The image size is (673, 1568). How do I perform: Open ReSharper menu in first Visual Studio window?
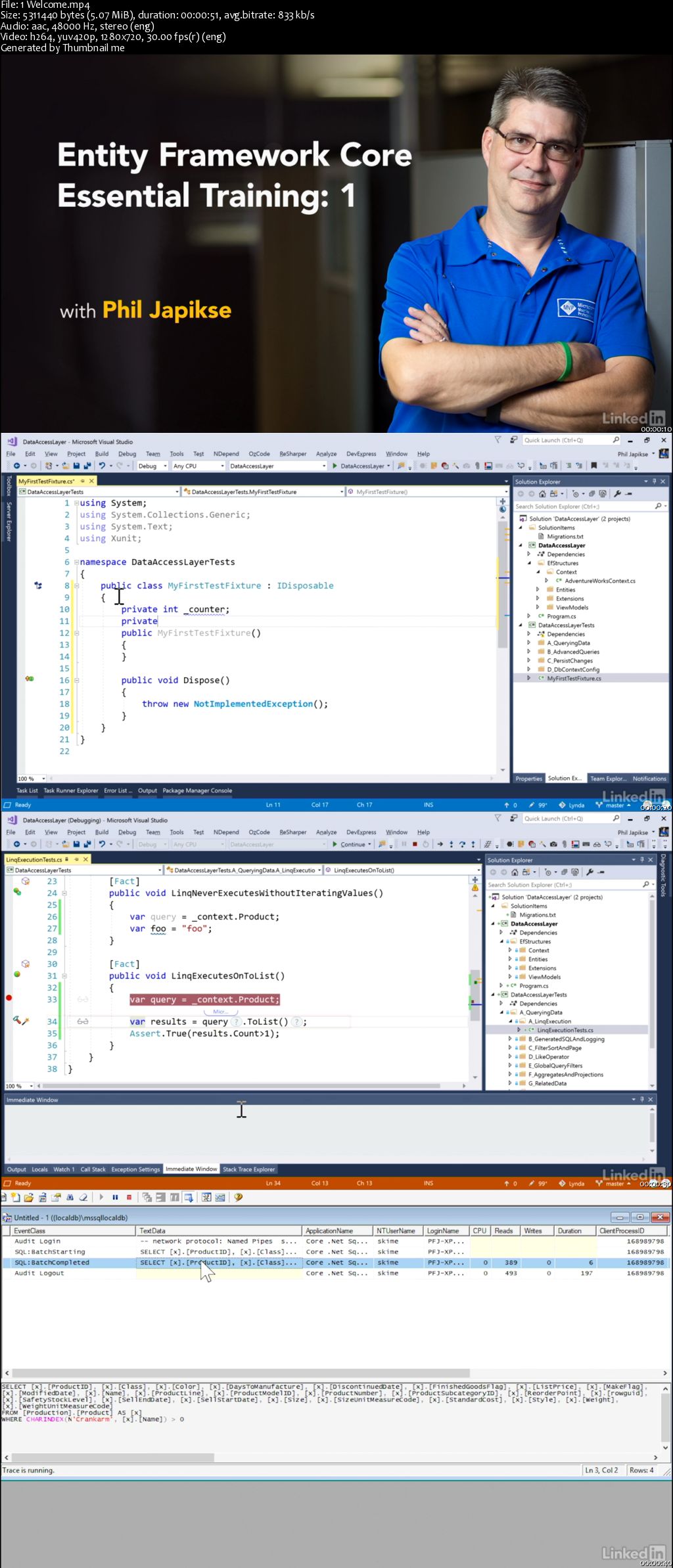(x=293, y=454)
